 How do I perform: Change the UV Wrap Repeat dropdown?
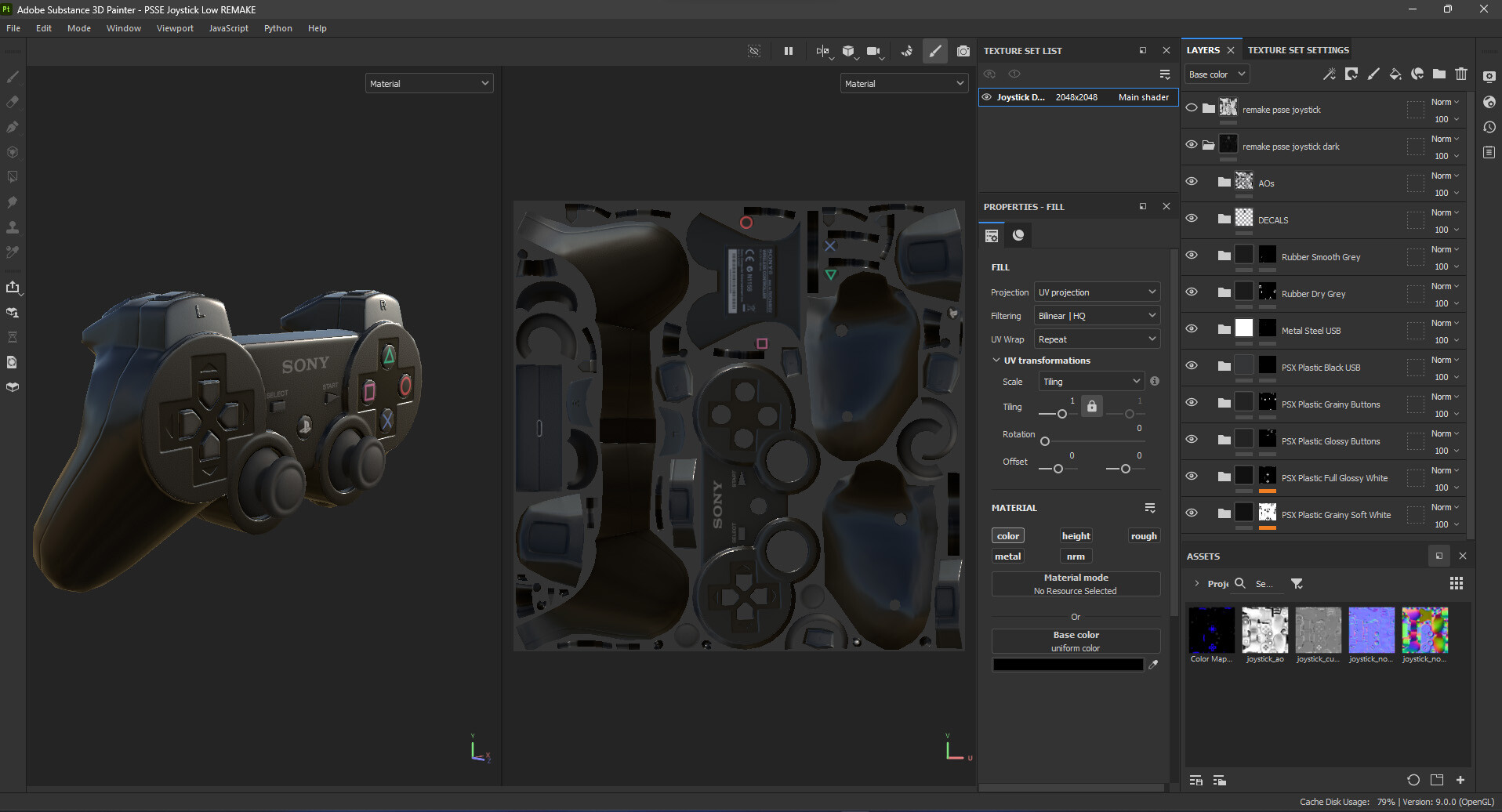1096,339
